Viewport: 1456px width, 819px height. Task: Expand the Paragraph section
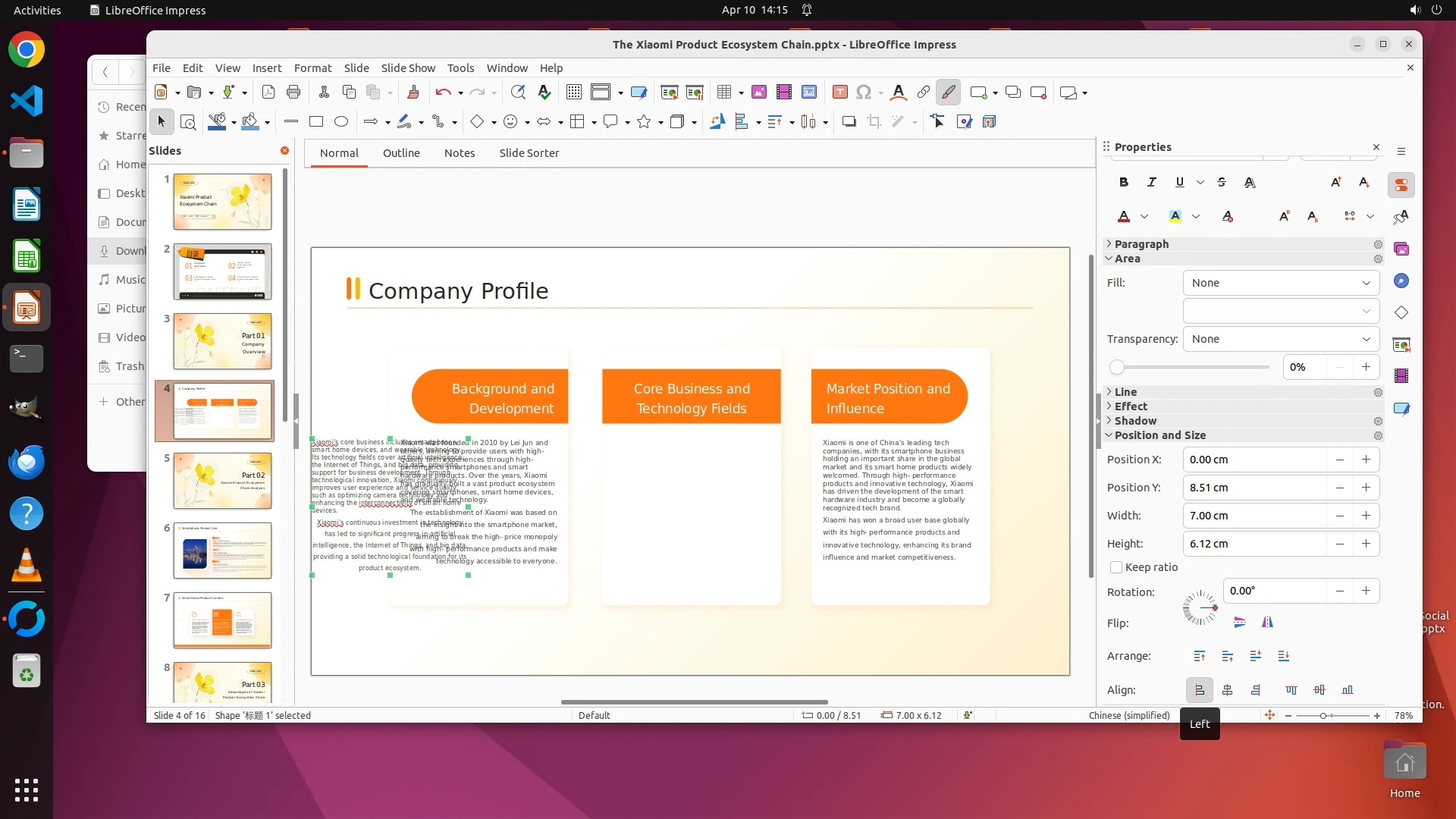1141,244
